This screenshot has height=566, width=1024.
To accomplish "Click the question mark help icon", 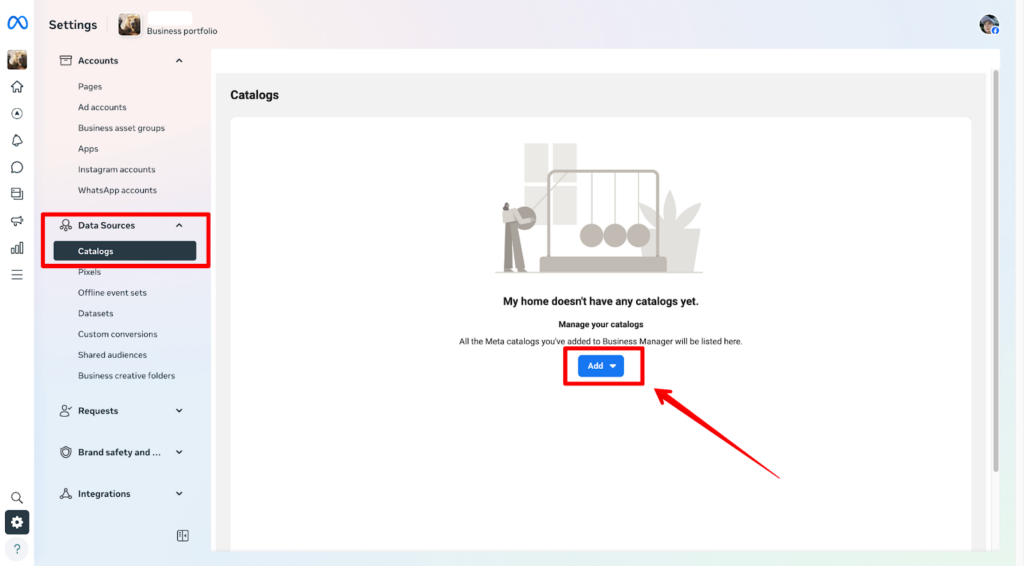I will 17,549.
